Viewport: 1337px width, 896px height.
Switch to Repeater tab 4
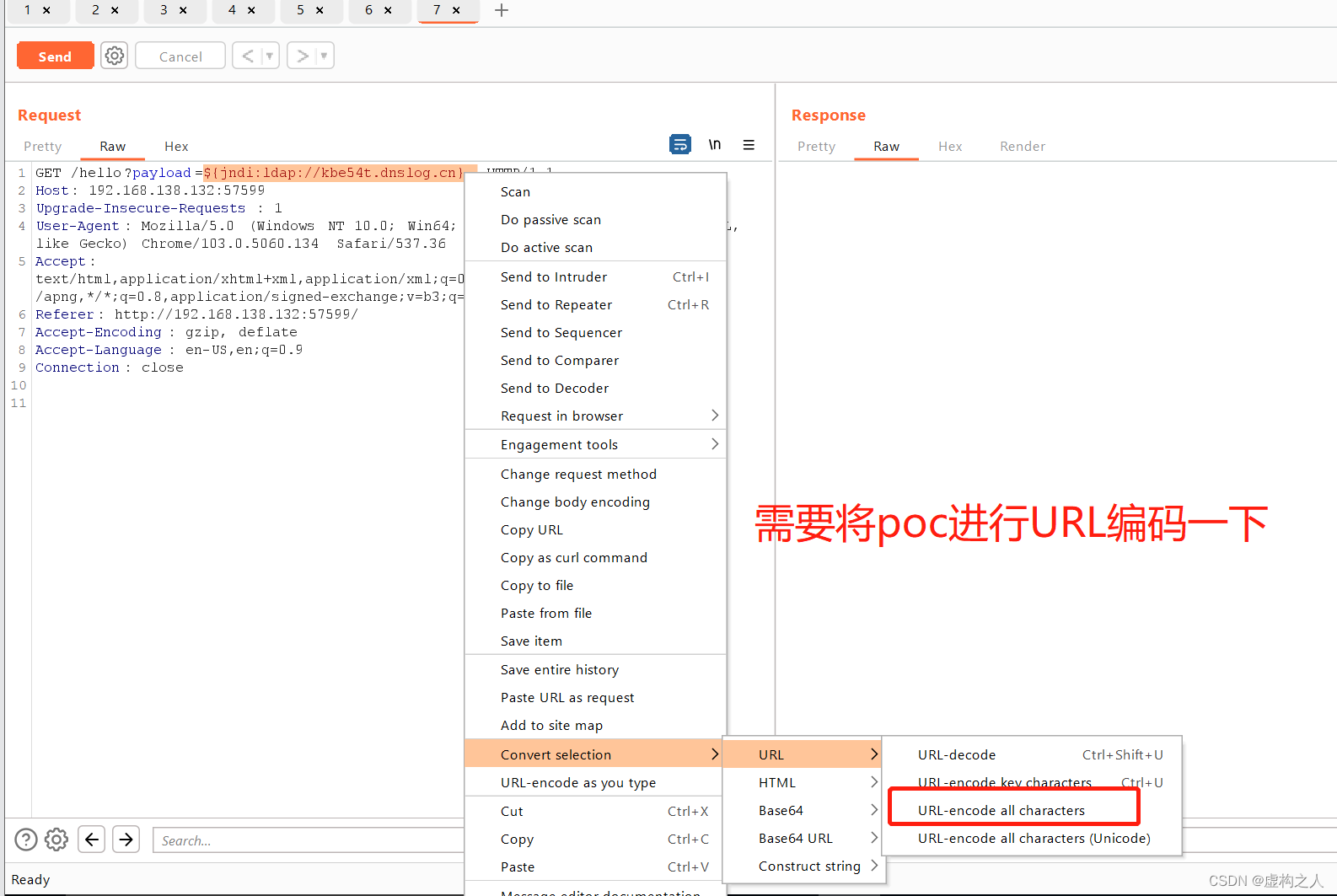[233, 10]
